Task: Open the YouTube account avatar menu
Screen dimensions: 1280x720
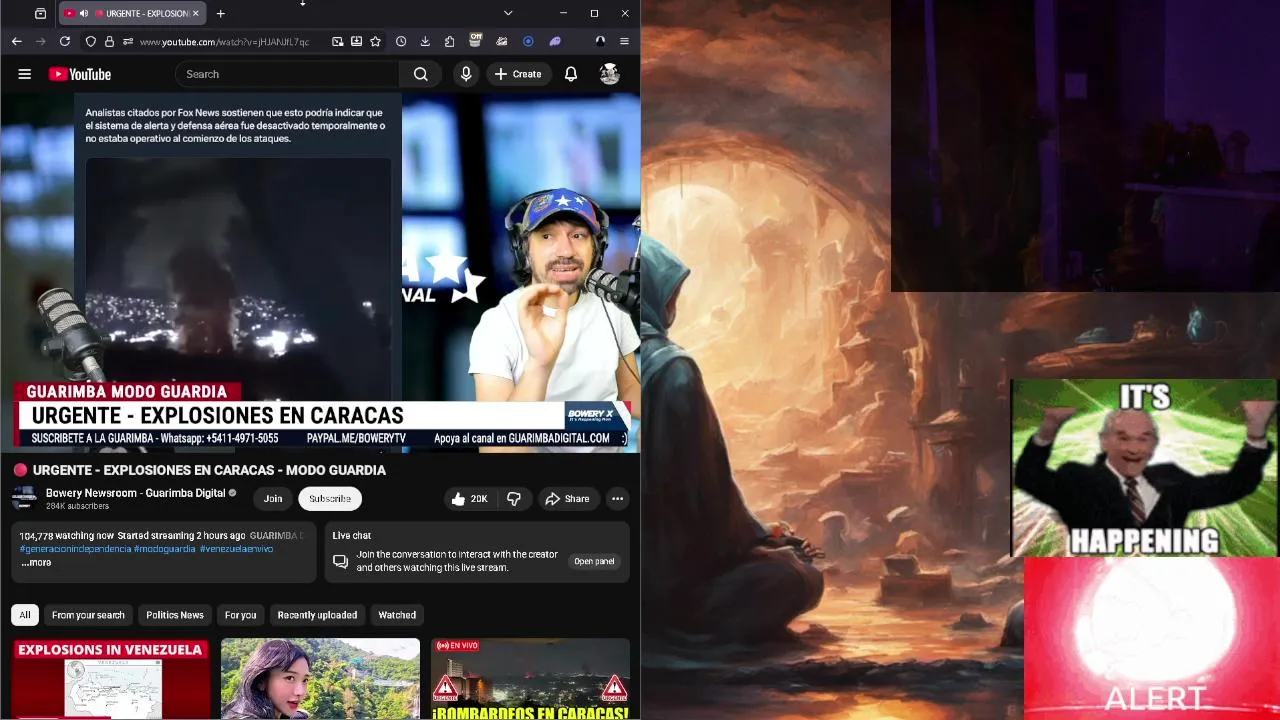Action: (609, 74)
